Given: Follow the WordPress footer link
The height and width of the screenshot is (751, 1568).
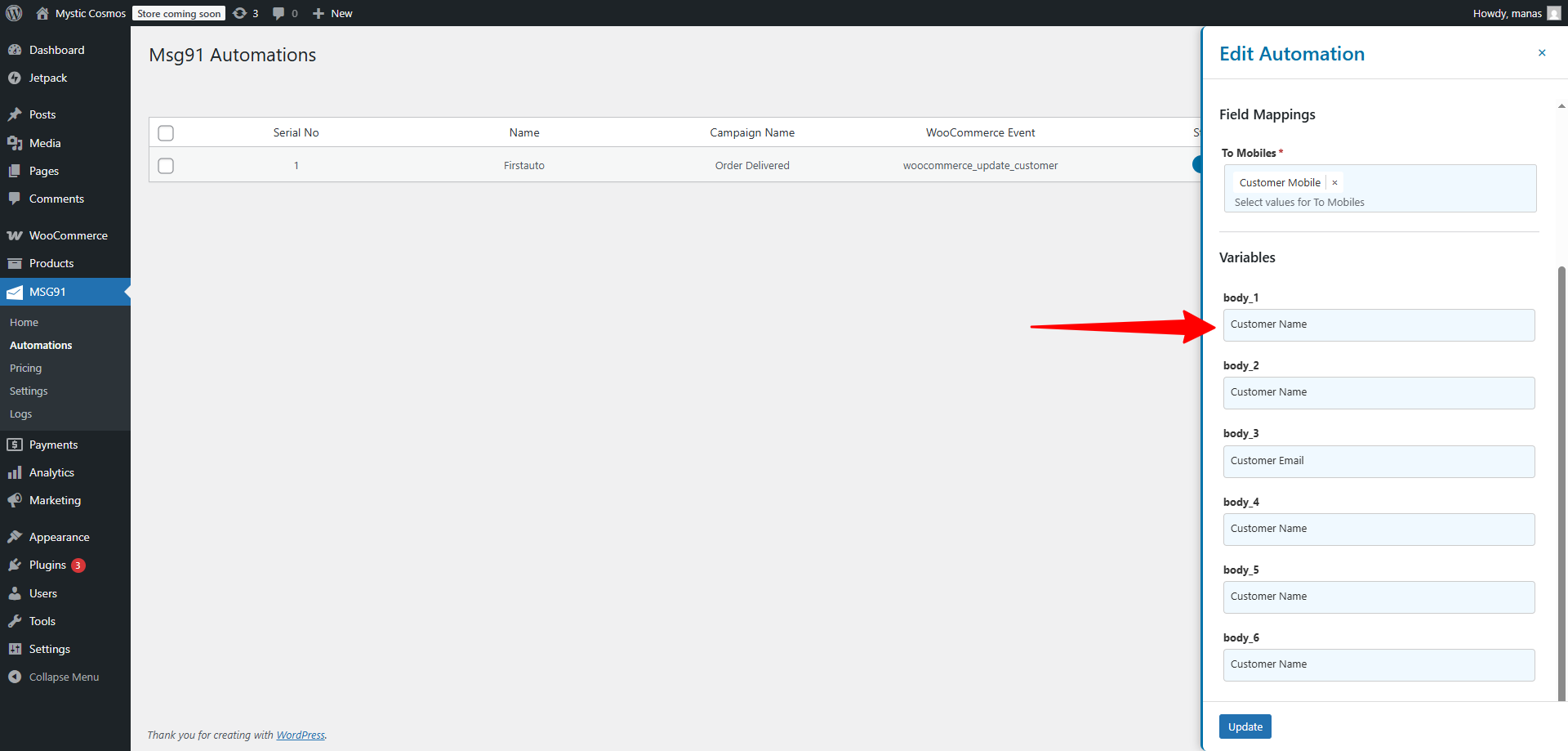Looking at the screenshot, I should click(301, 735).
